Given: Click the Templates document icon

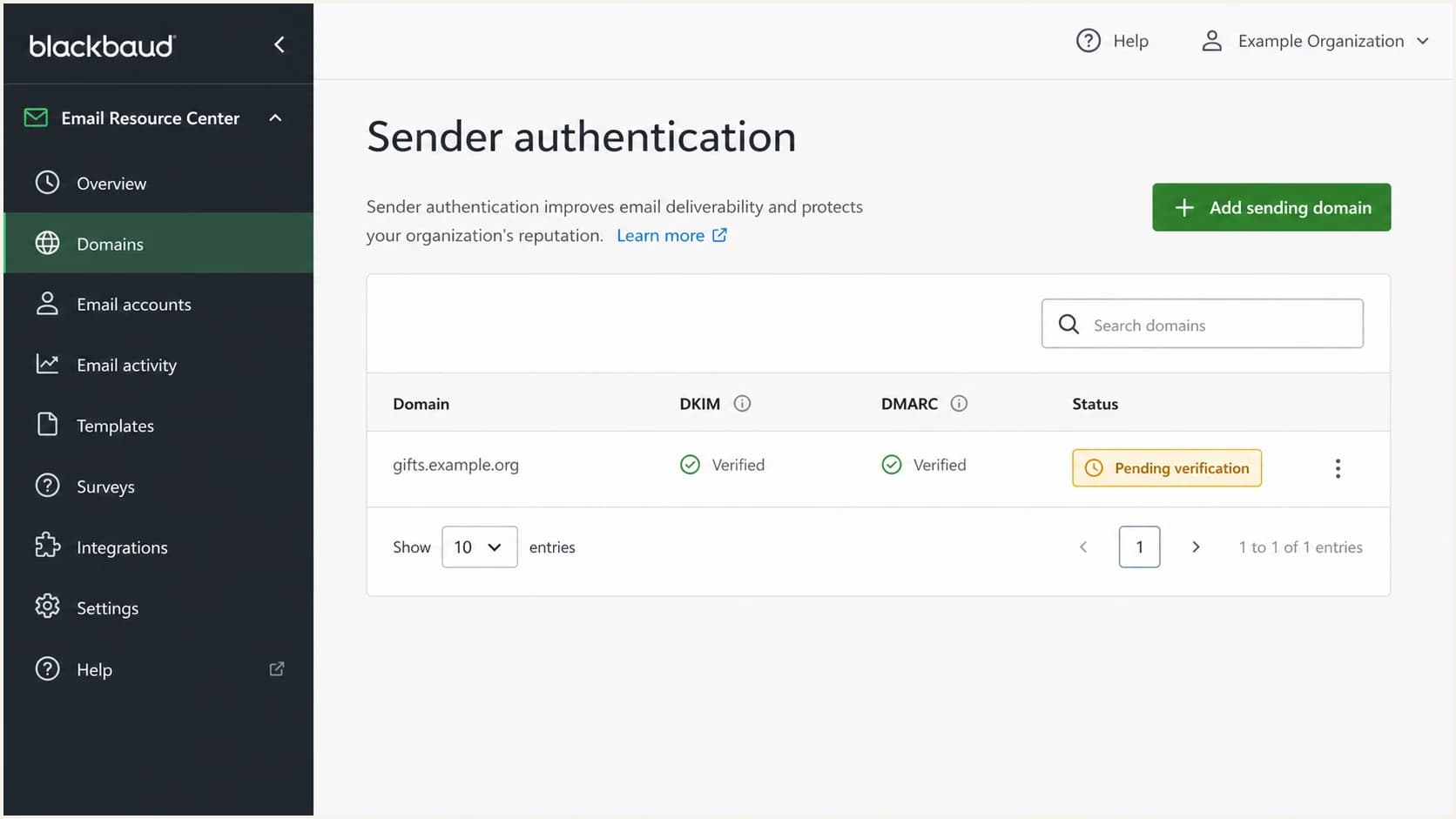Looking at the screenshot, I should [x=47, y=424].
